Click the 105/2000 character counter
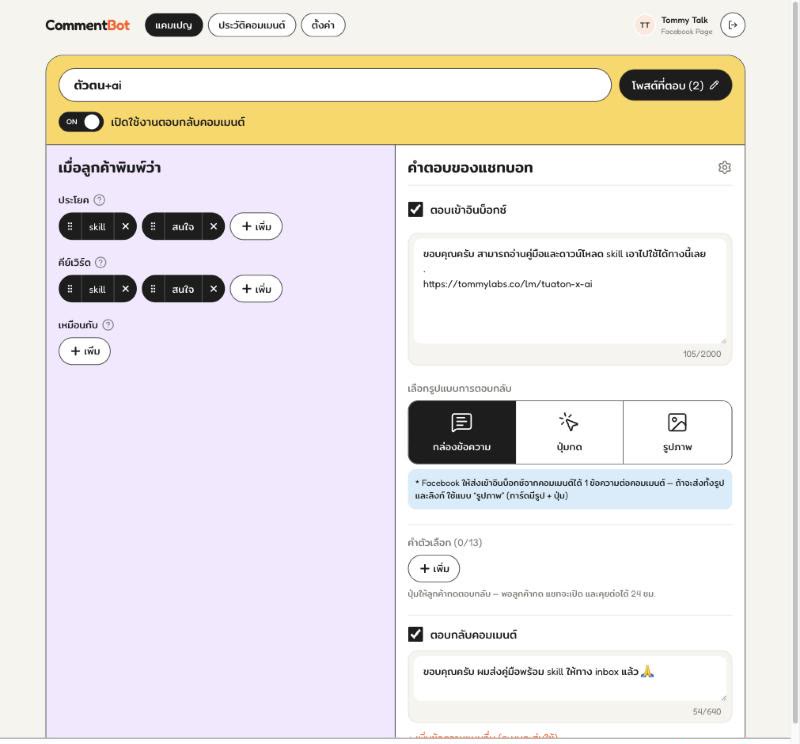The height and width of the screenshot is (744, 800). pos(702,354)
